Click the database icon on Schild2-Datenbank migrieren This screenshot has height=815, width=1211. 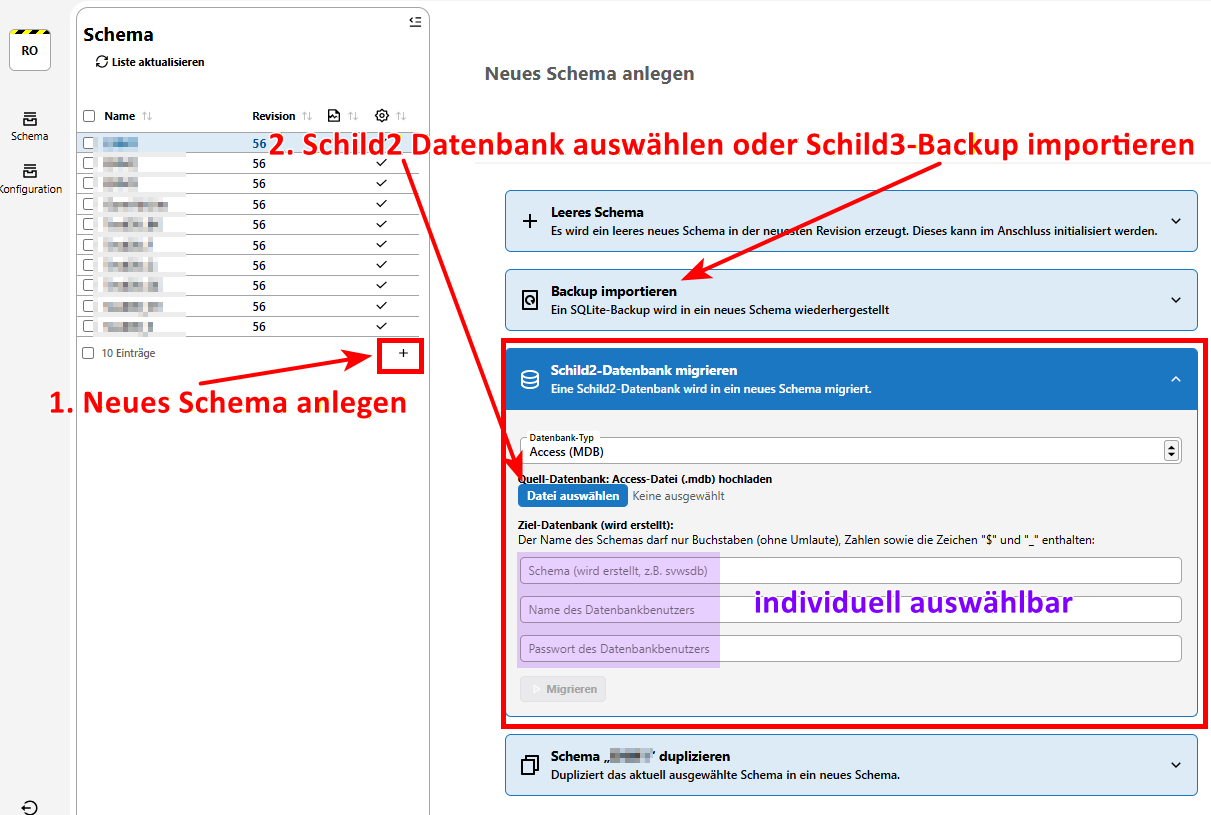530,380
